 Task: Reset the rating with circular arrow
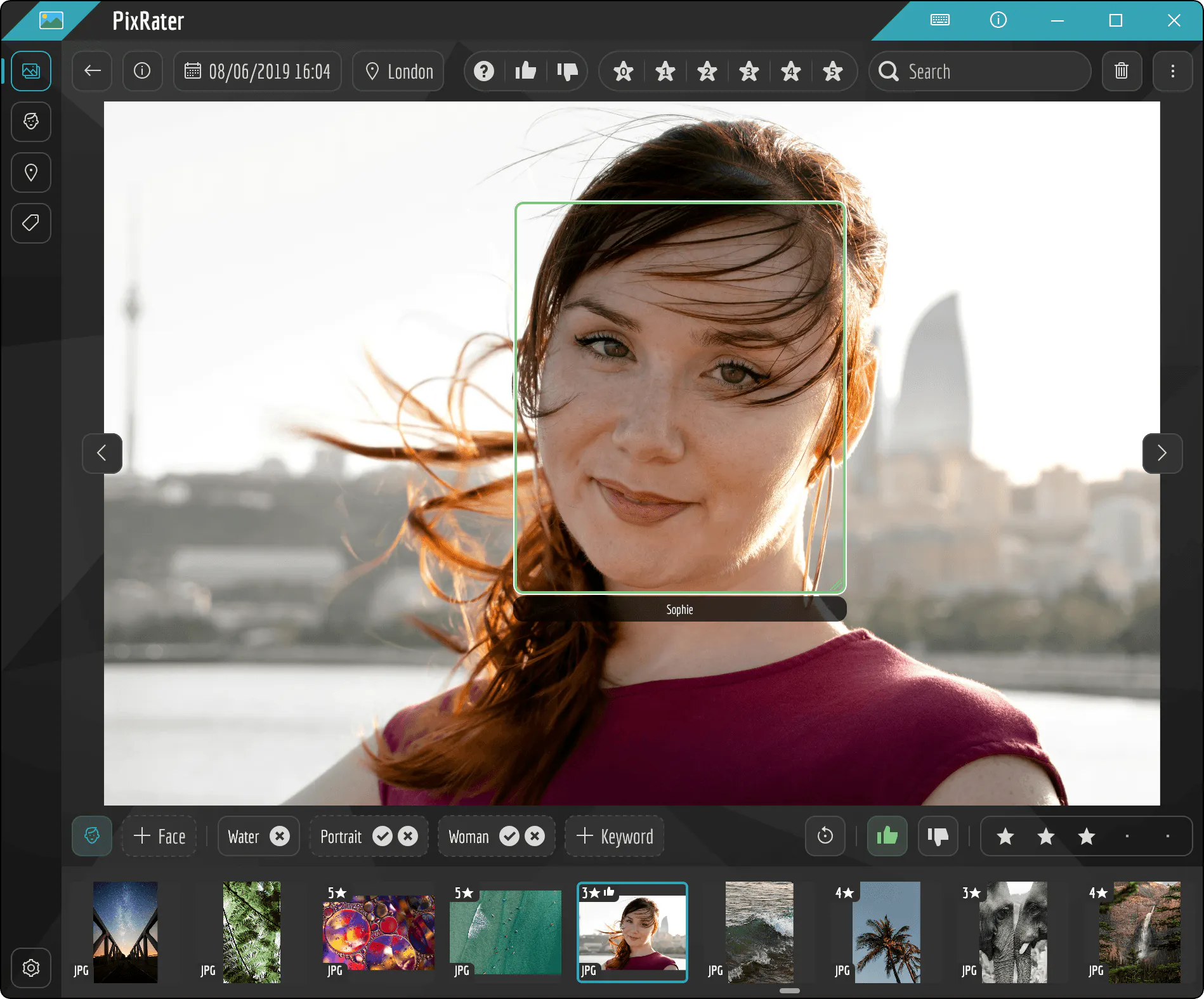825,836
